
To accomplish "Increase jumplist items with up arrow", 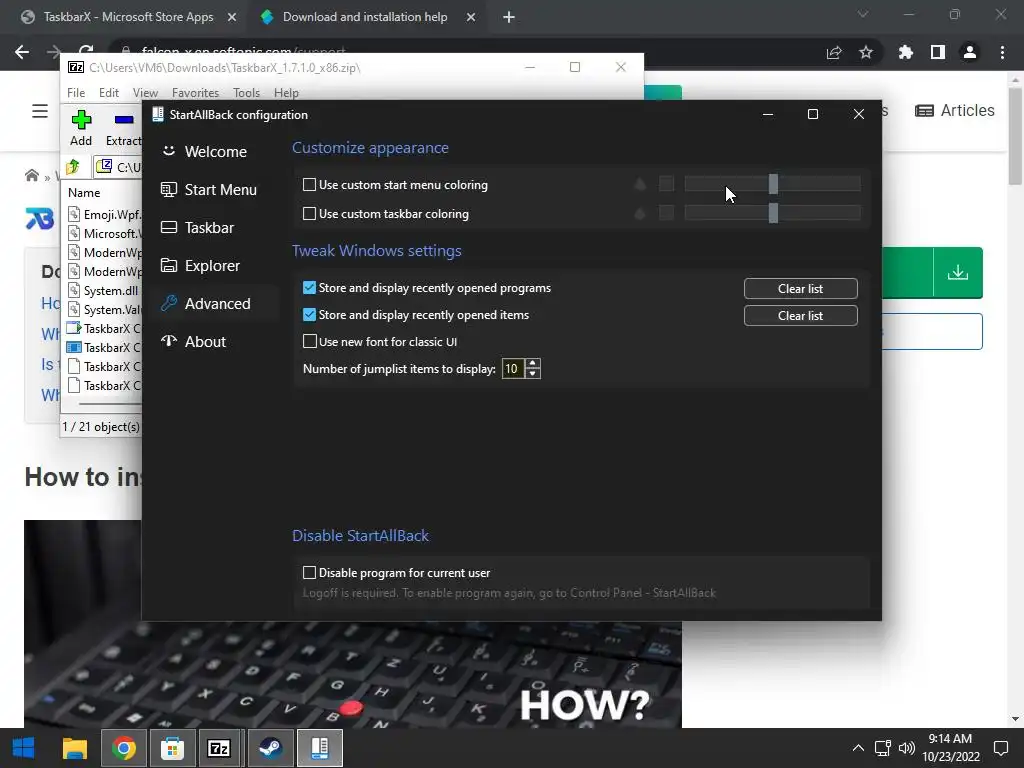I will [x=533, y=364].
